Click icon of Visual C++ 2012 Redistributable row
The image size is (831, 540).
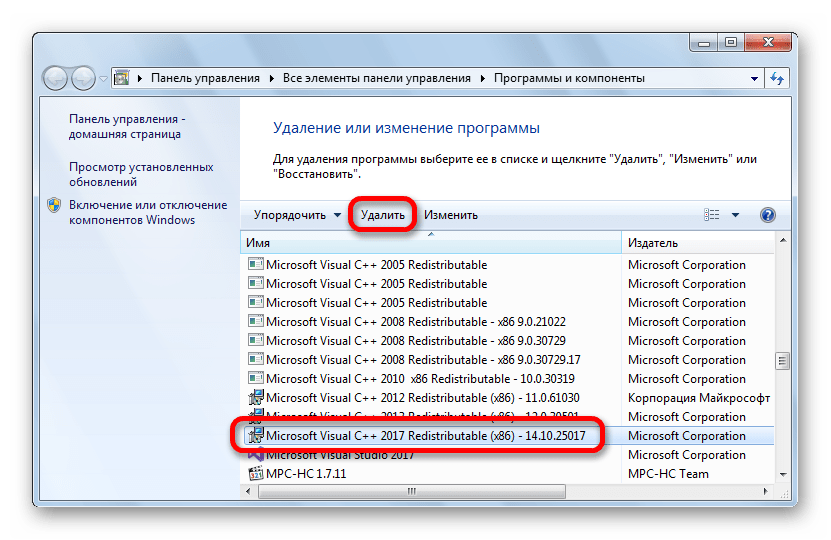pyautogui.click(x=256, y=397)
